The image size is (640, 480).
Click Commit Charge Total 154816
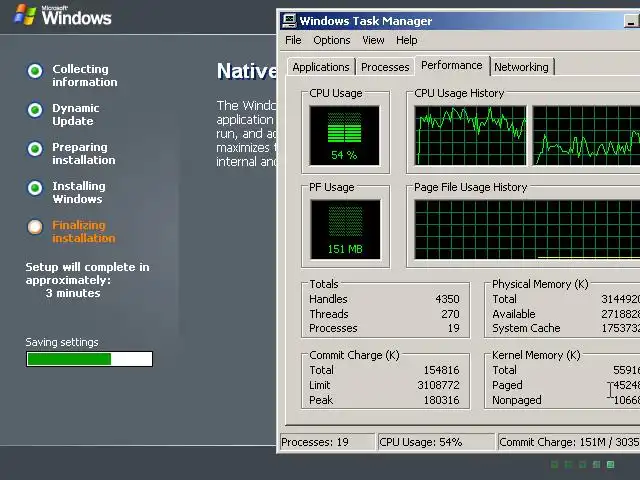pyautogui.click(x=441, y=370)
